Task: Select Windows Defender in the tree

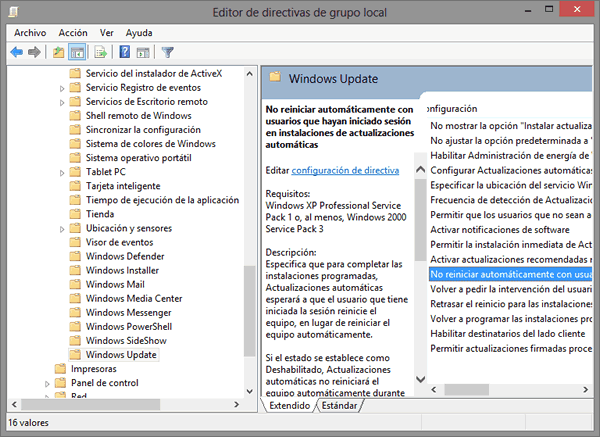Action: [x=125, y=256]
